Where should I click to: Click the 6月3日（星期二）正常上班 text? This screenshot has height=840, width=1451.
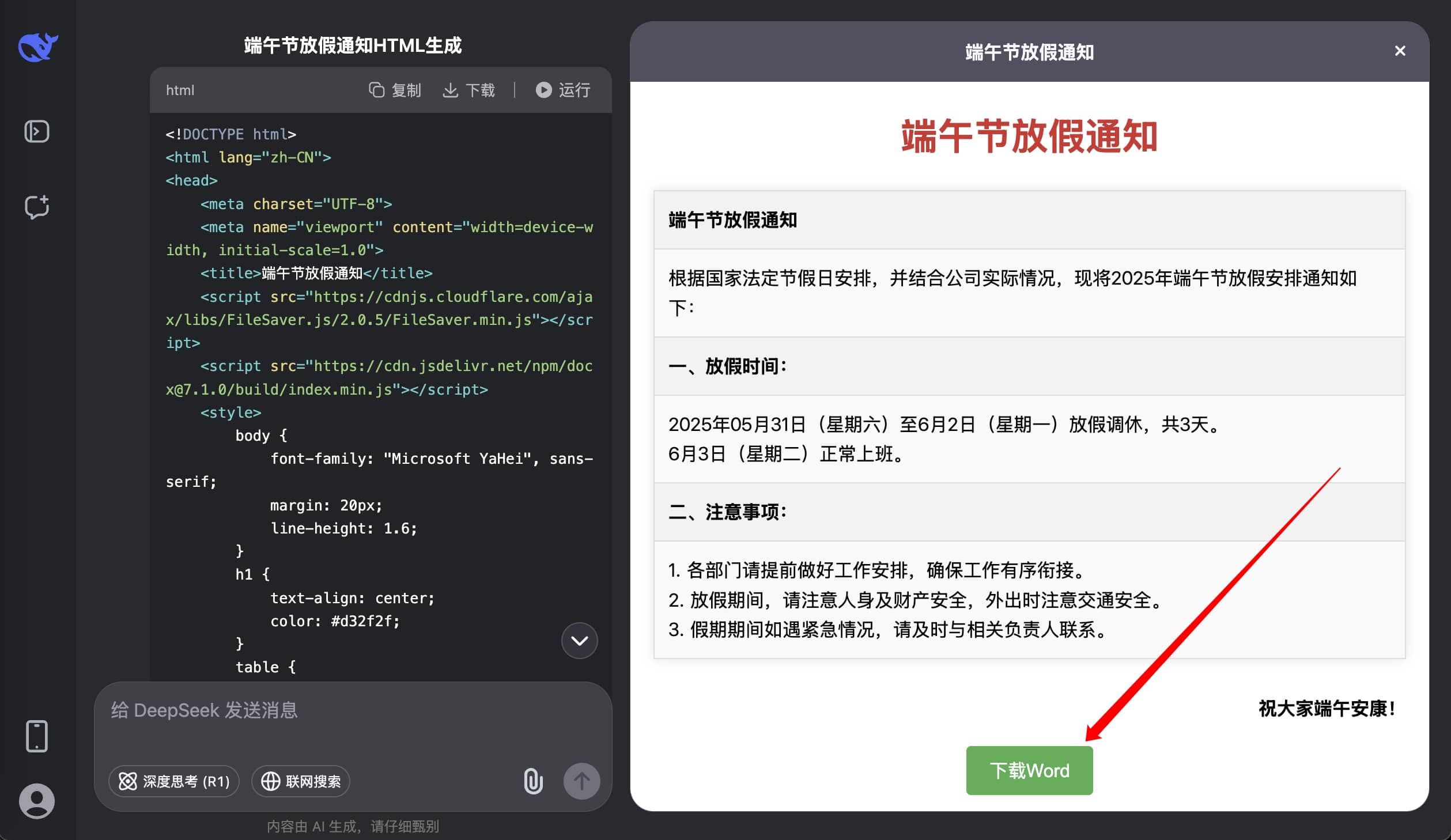(787, 454)
